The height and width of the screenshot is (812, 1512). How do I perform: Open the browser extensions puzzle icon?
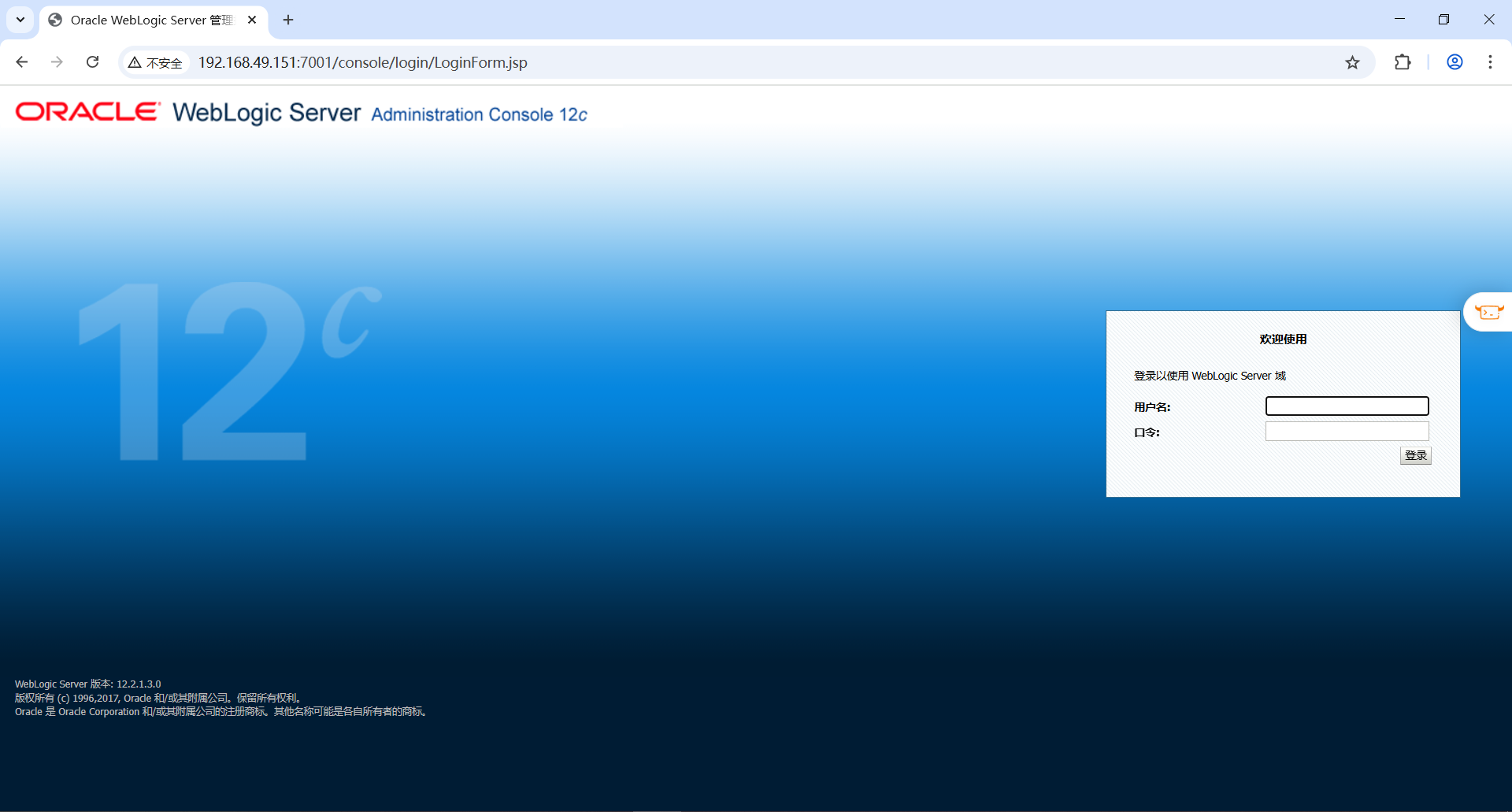tap(1403, 62)
